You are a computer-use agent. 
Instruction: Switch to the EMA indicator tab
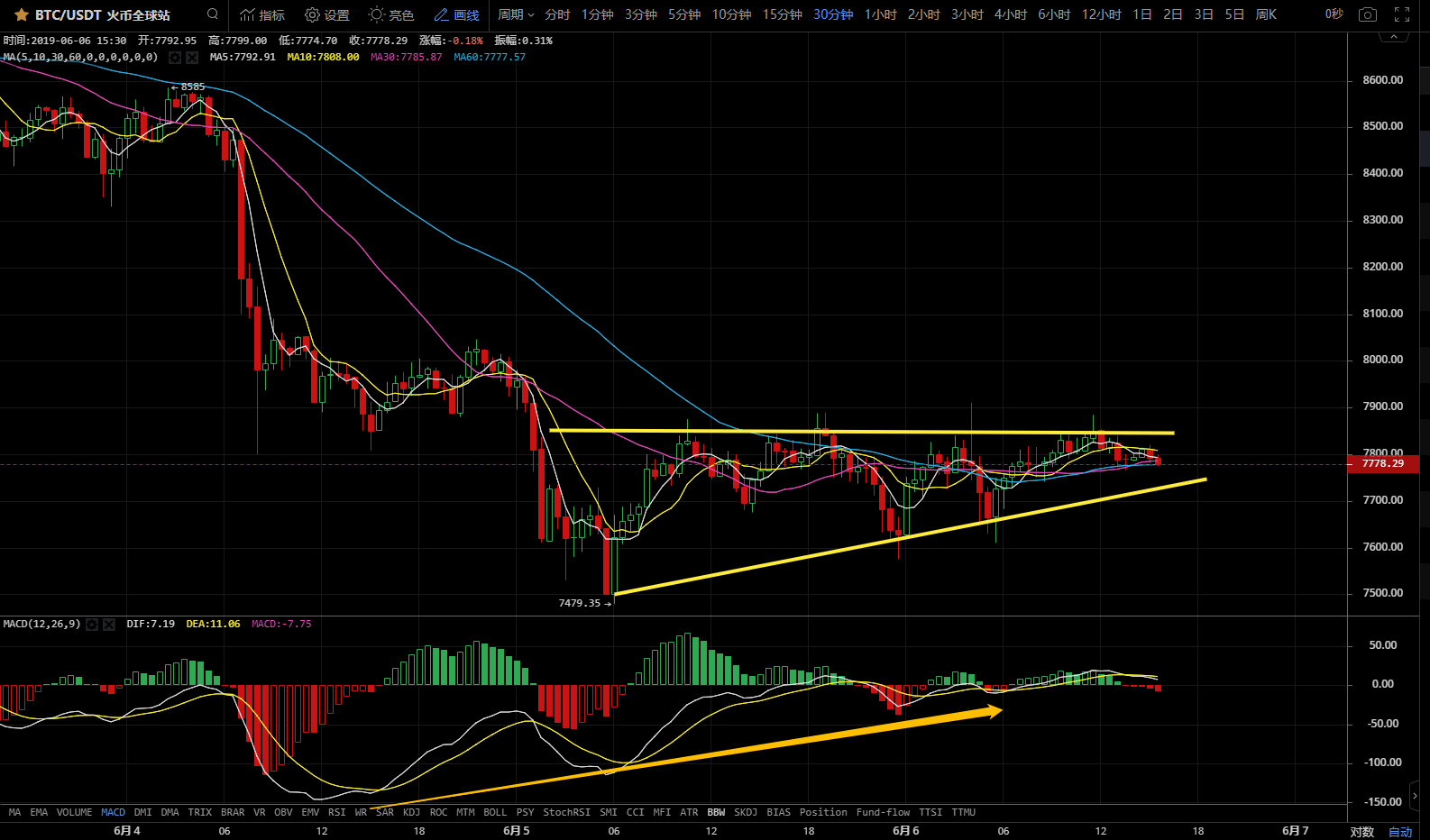[x=39, y=812]
